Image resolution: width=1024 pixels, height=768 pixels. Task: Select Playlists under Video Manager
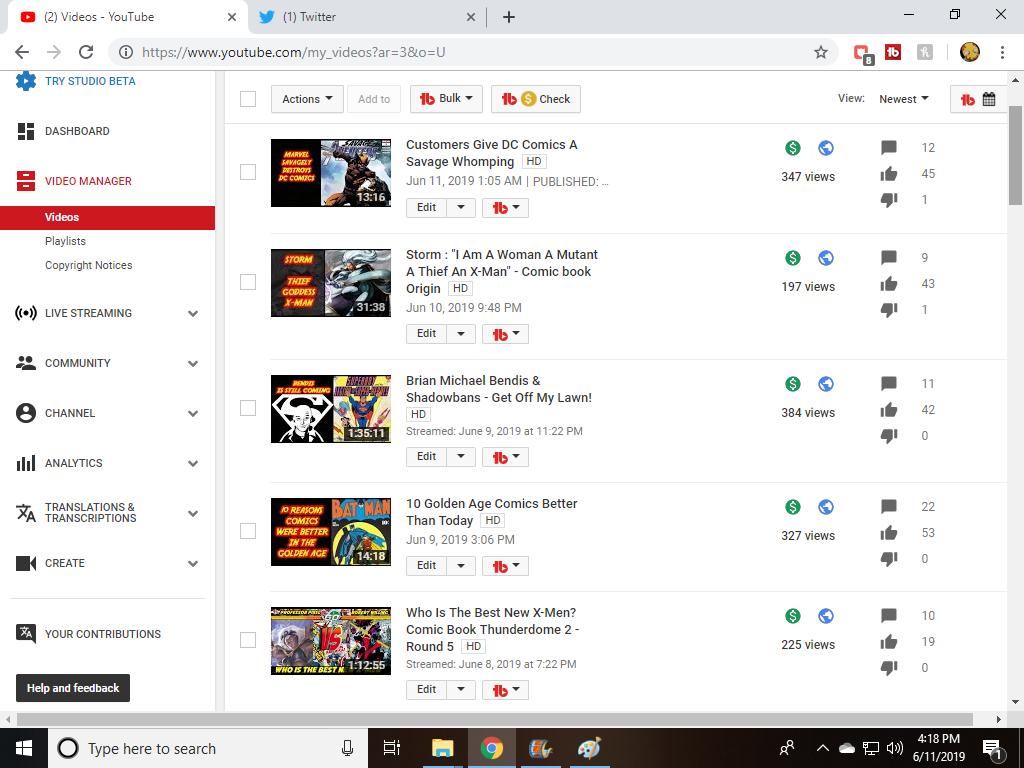(x=65, y=241)
